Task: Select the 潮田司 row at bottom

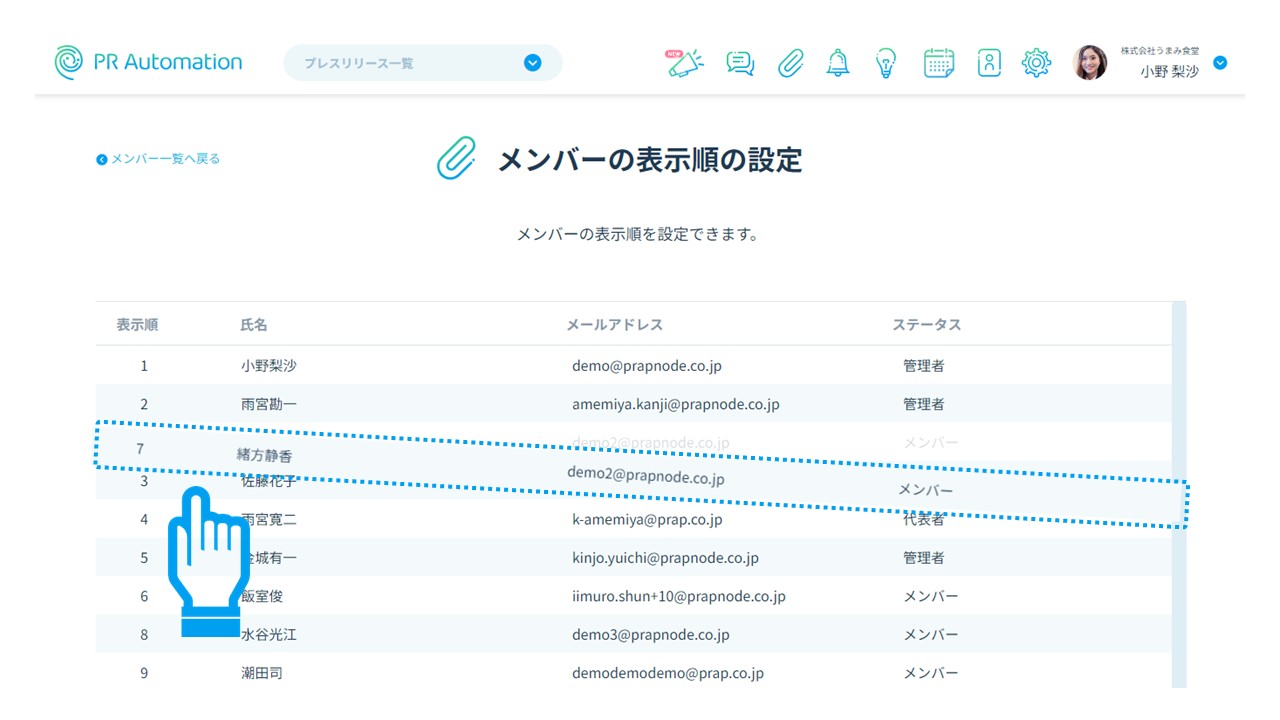Action: coord(262,673)
